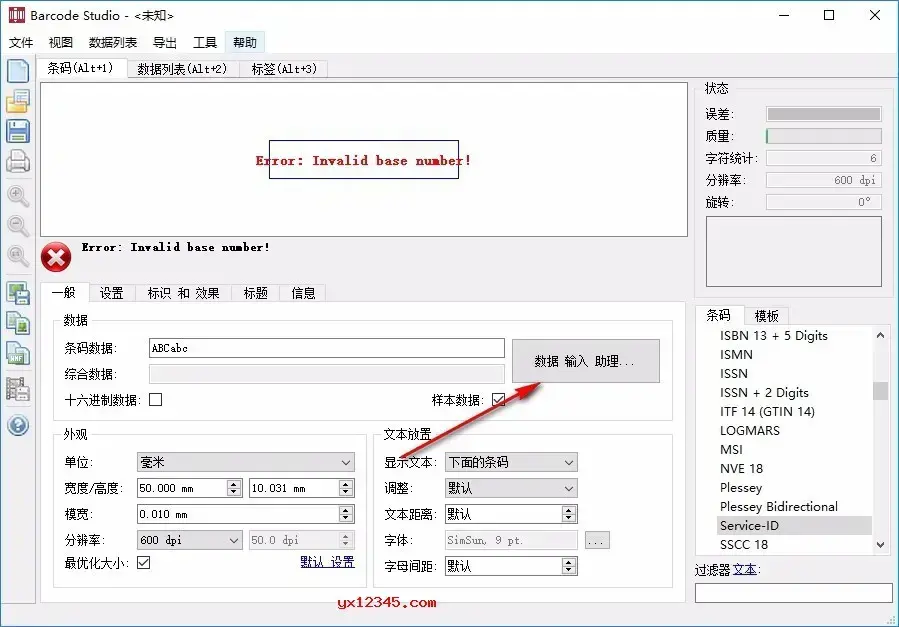Open the serial barcode export icon
Screen dimensions: 899x627
tap(18, 389)
